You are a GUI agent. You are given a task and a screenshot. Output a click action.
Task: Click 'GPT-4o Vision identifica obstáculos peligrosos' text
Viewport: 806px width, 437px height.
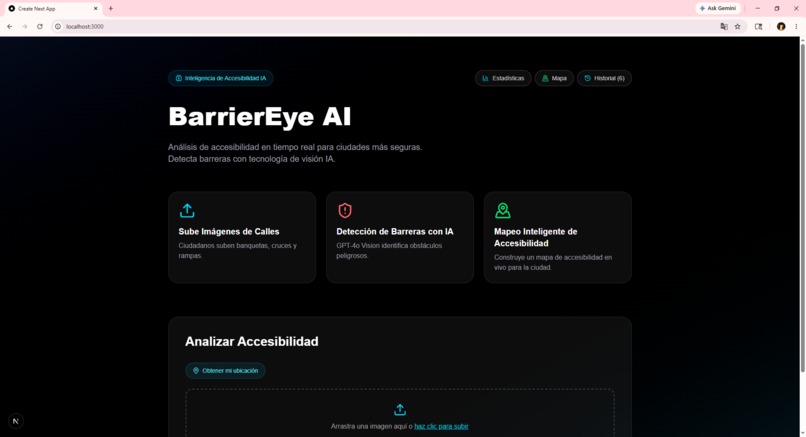pyautogui.click(x=389, y=250)
